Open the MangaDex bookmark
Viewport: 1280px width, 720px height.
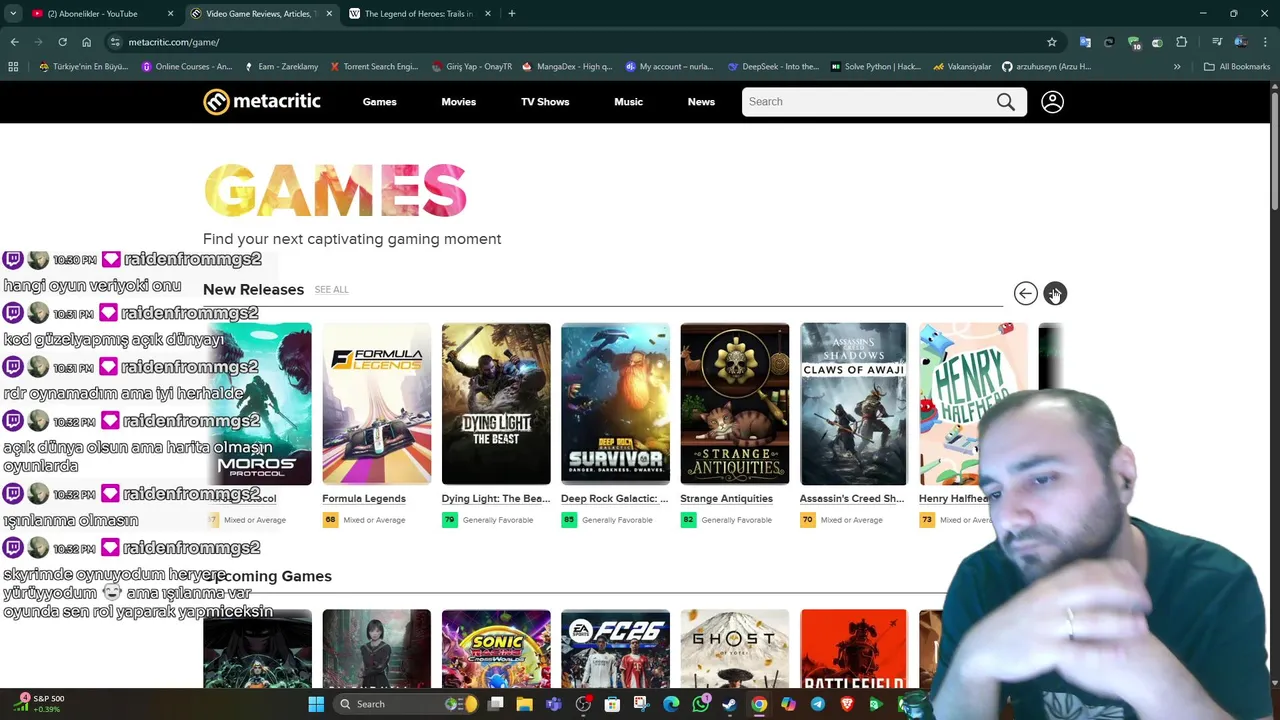(x=565, y=67)
